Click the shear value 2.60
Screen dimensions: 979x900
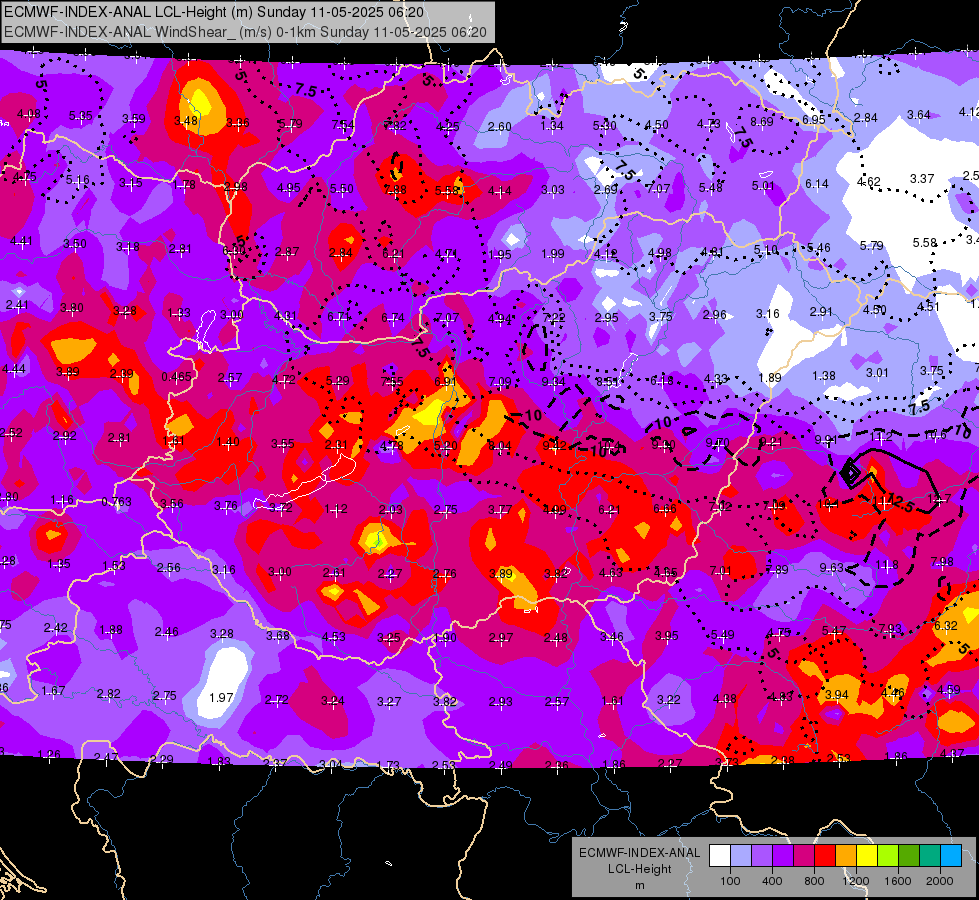point(499,126)
